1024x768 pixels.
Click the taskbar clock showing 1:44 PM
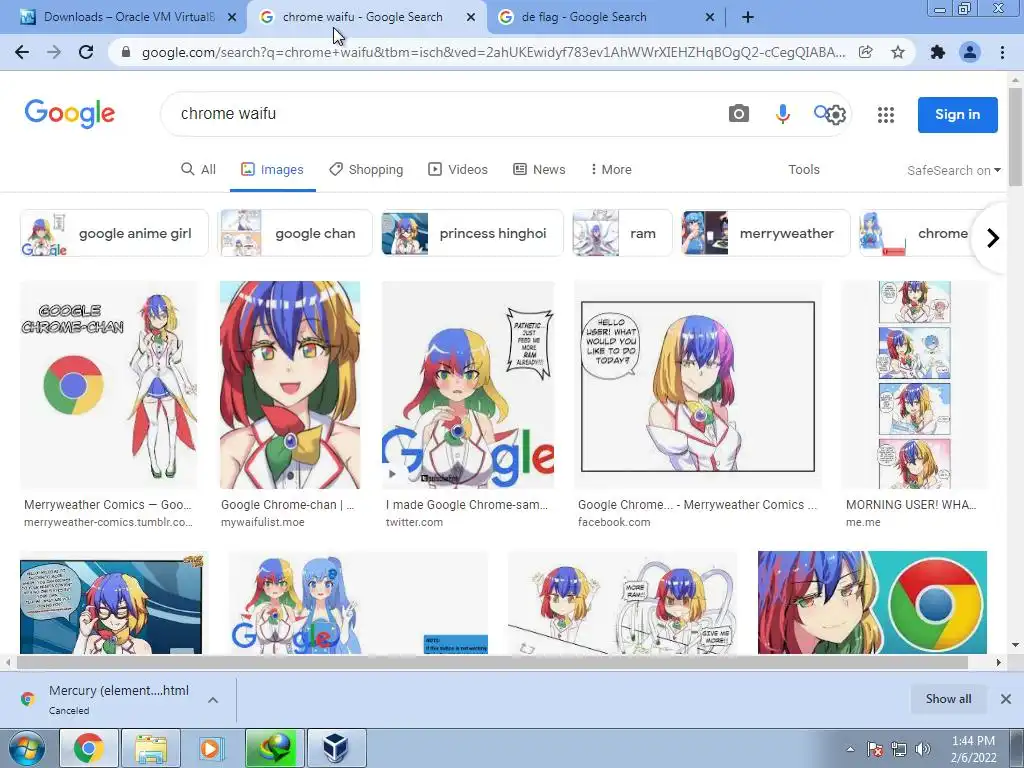click(973, 749)
